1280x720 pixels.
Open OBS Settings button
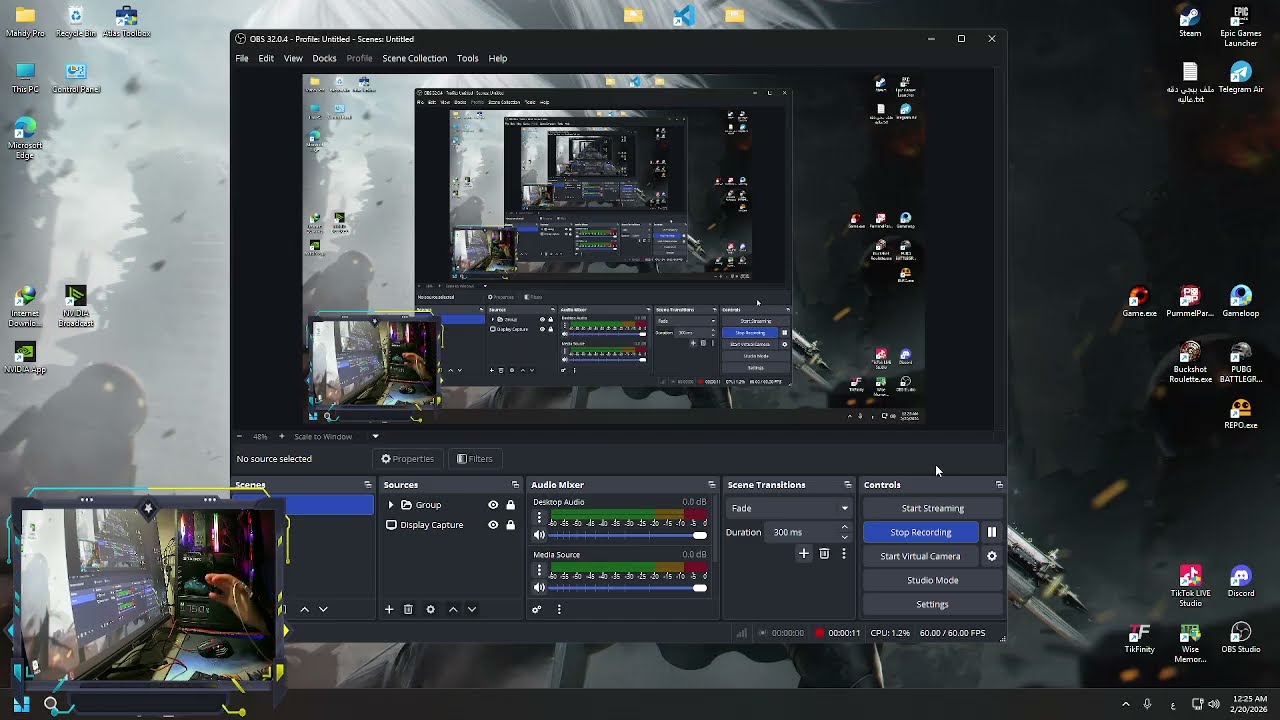[932, 604]
